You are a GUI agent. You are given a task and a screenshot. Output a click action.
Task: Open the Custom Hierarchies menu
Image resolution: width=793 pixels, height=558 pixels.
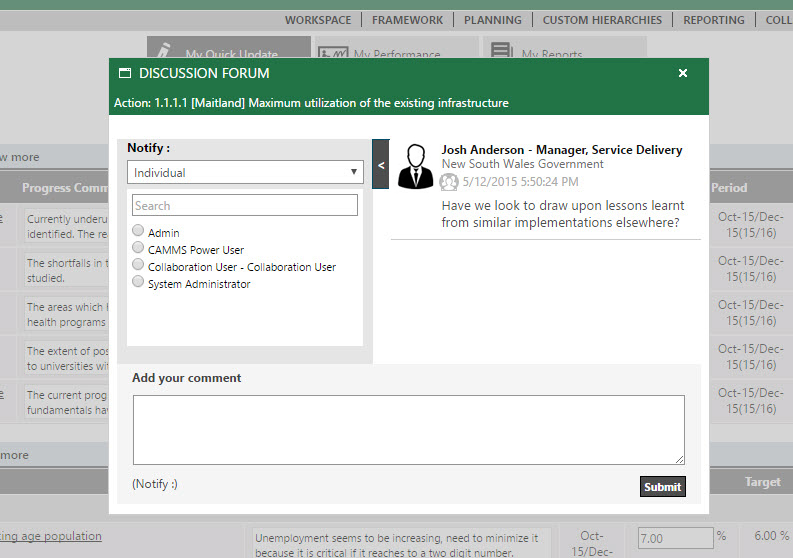pos(602,20)
